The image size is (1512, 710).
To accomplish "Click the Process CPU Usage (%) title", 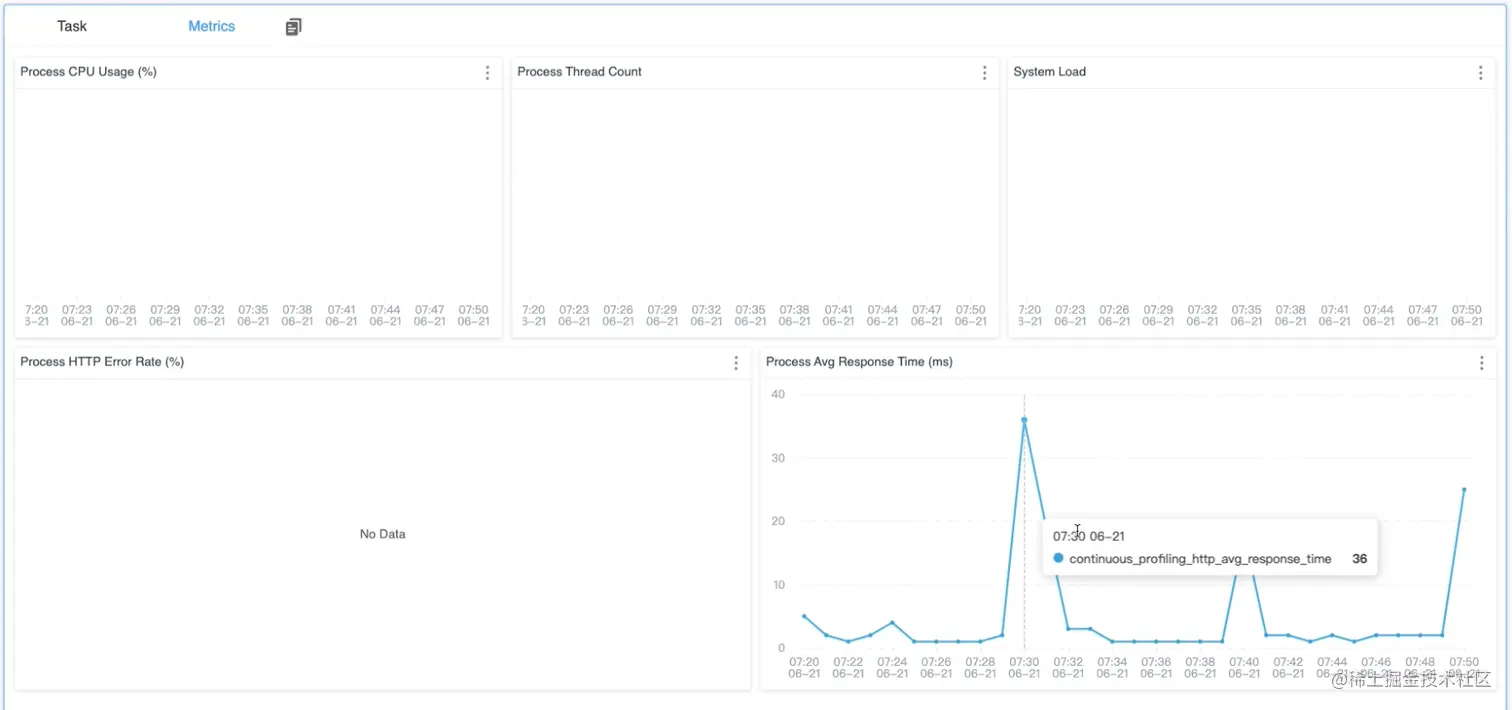I will tap(88, 72).
